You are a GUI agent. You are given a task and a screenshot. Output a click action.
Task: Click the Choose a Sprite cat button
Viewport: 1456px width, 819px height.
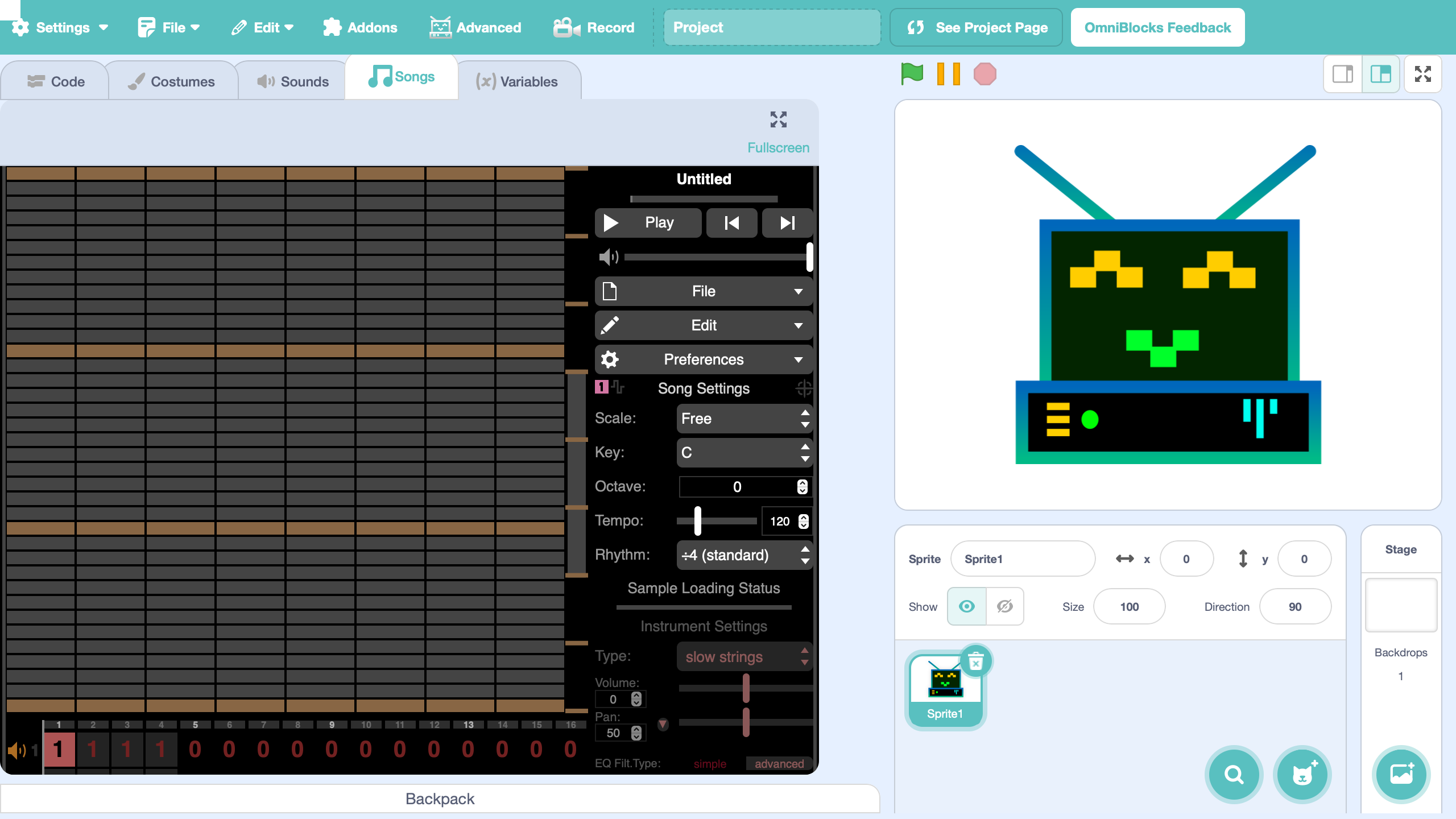point(1302,774)
